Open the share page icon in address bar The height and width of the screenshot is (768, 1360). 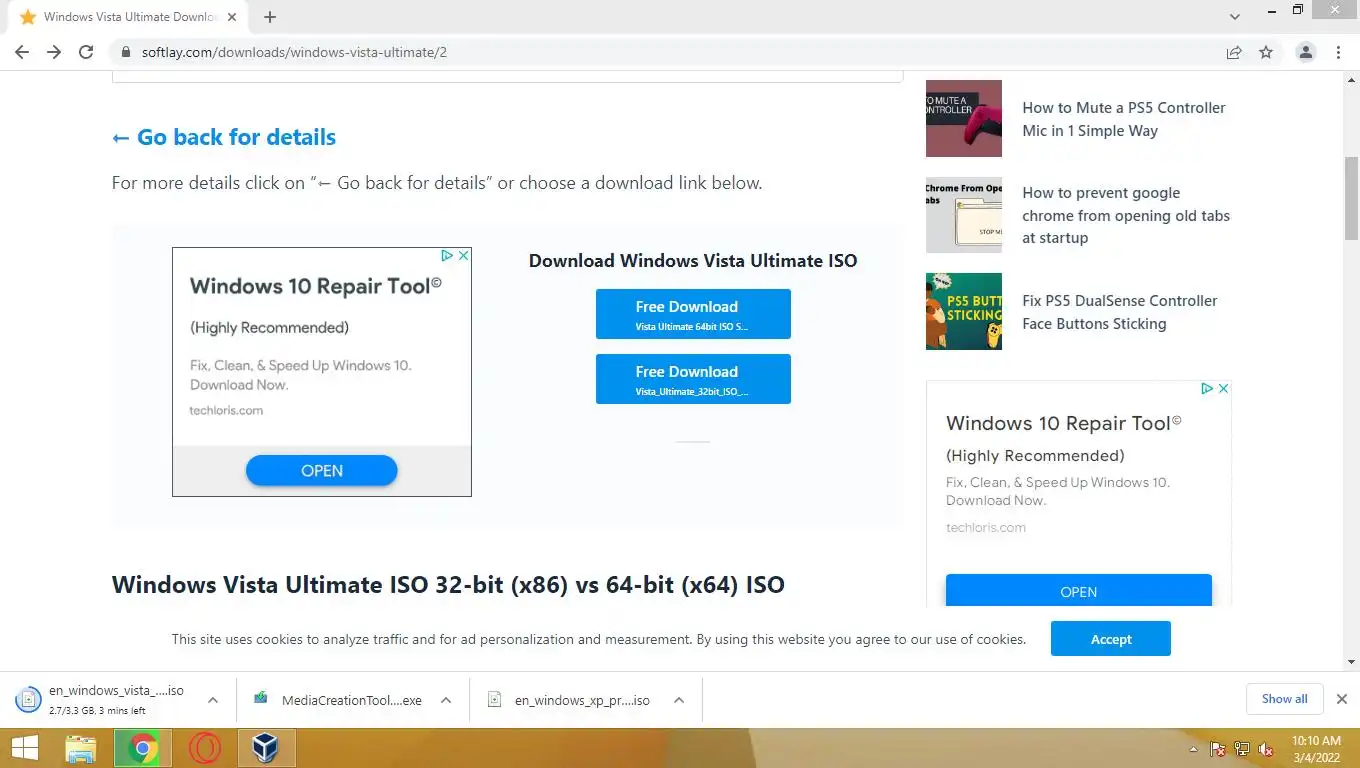1234,52
